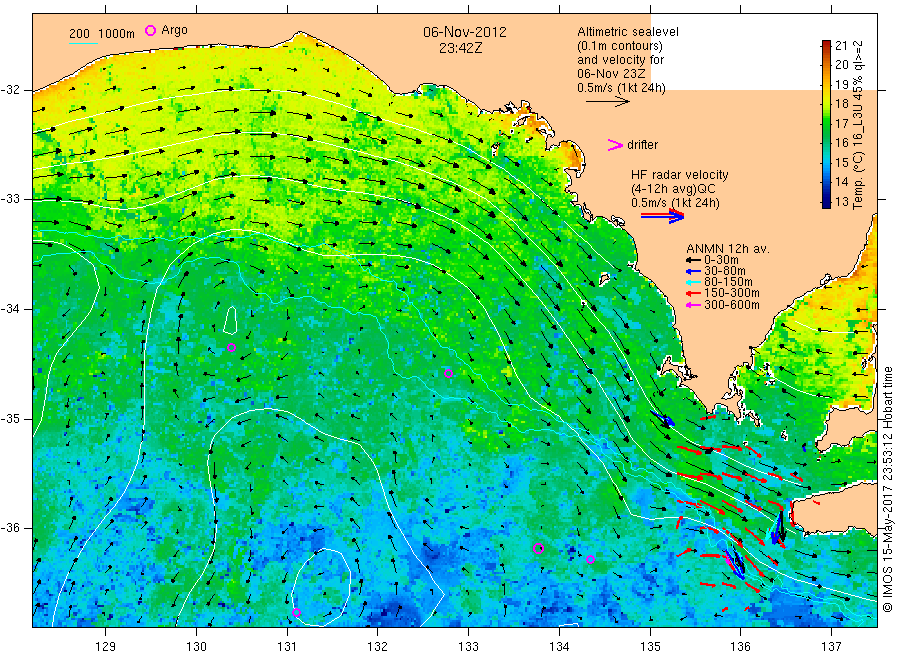Select Argo float marker near 134.3E, 36.3S
Screen dimensions: 900x660
[x=591, y=559]
